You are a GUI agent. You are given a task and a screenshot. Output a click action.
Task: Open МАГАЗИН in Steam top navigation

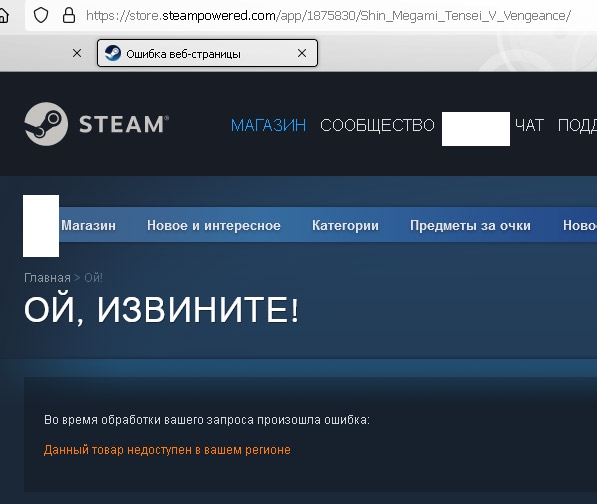tap(268, 125)
